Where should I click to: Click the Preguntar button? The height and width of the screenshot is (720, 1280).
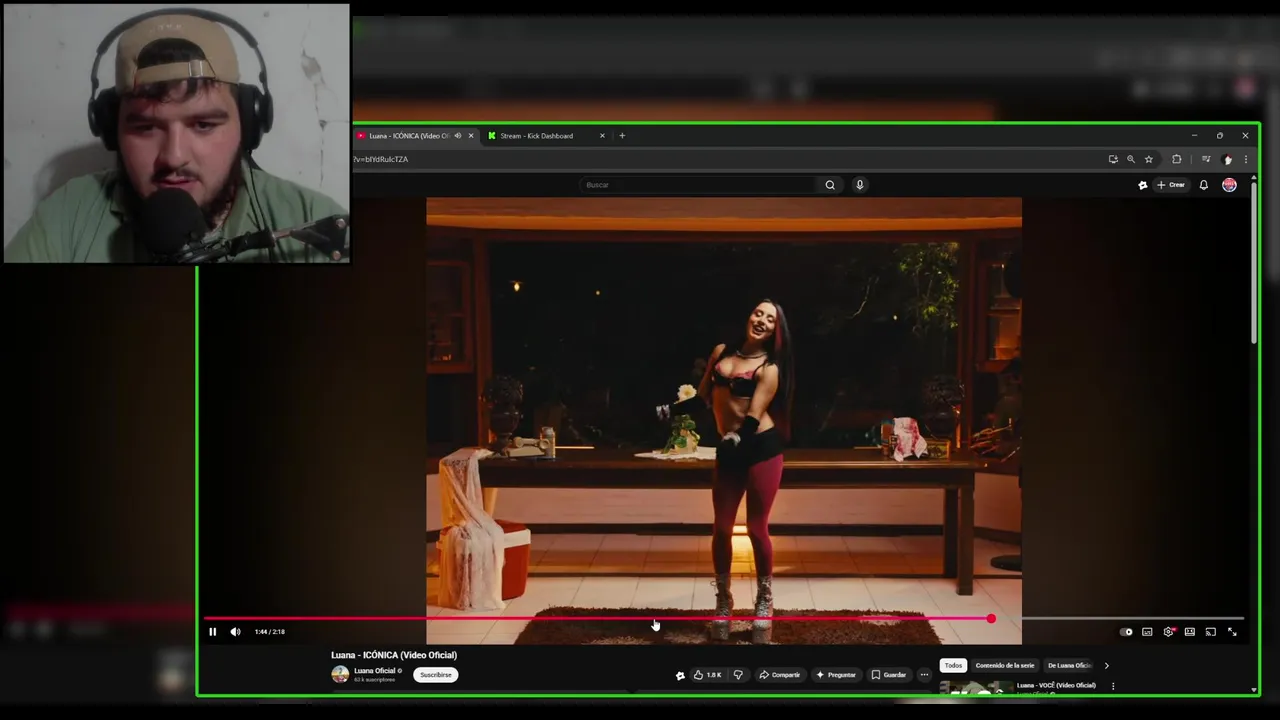point(836,675)
